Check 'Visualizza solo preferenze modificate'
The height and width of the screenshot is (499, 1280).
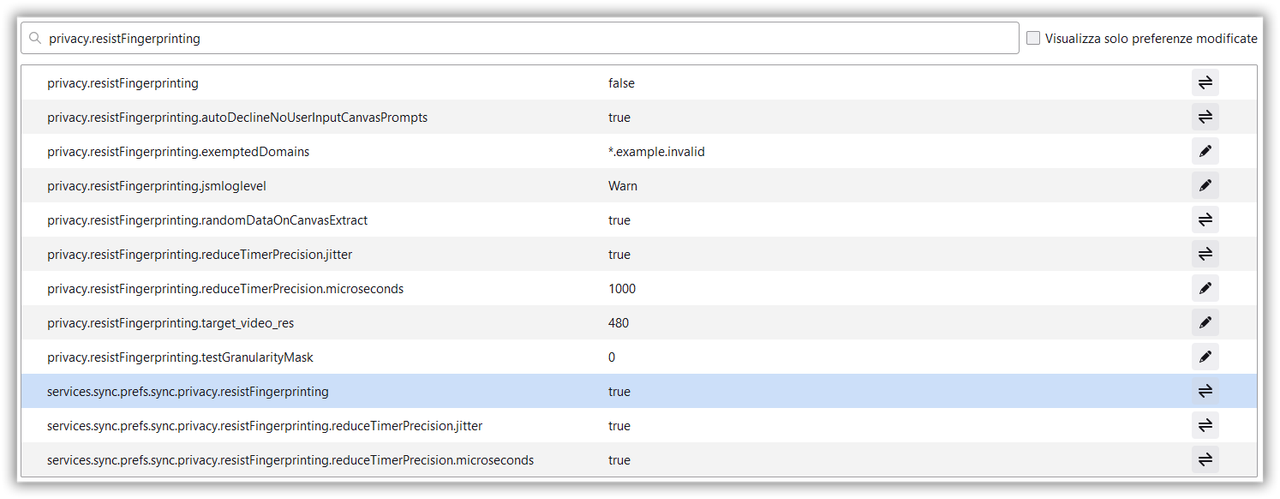coord(1033,38)
